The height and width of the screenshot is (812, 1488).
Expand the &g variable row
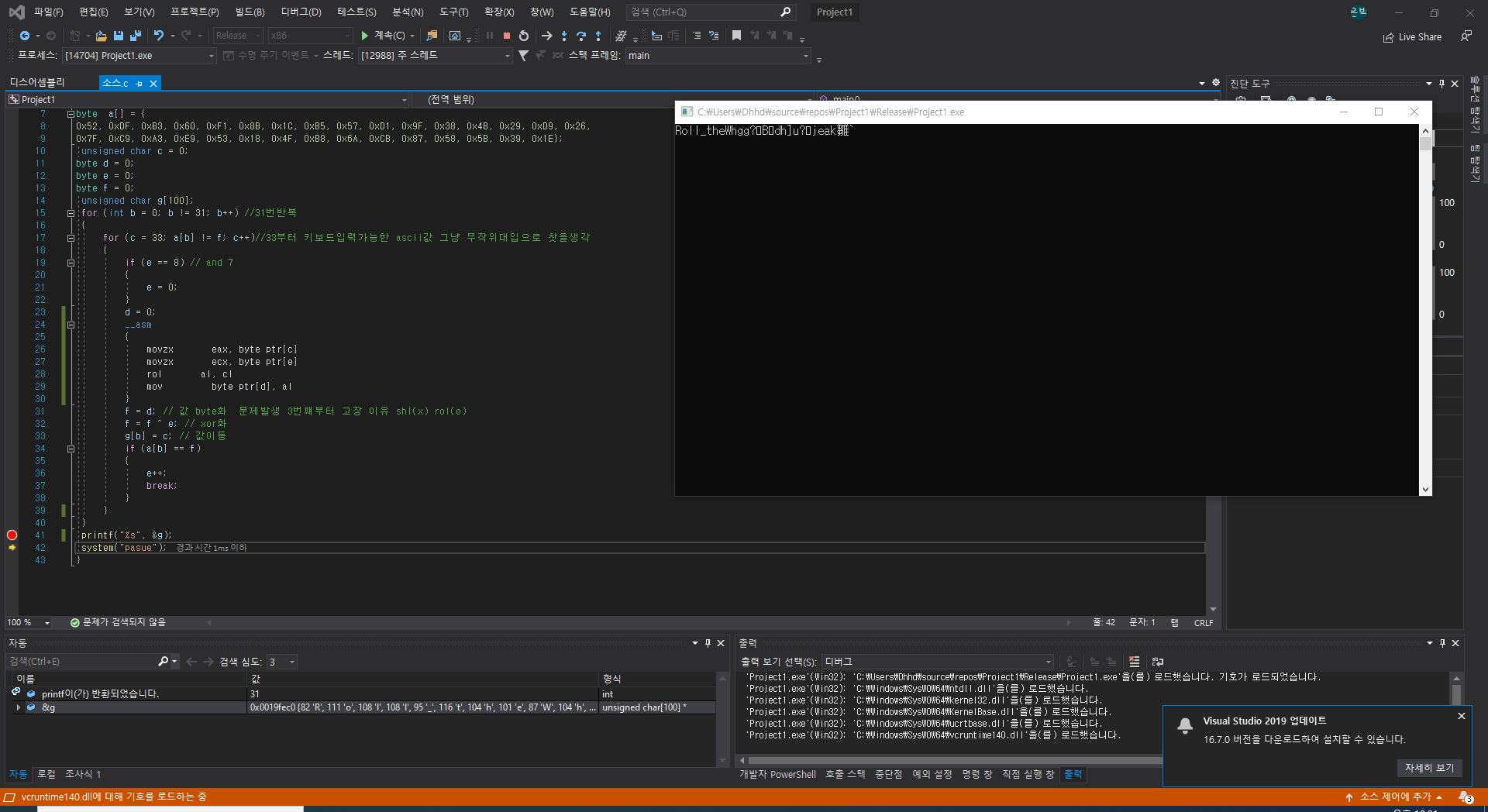[x=18, y=707]
